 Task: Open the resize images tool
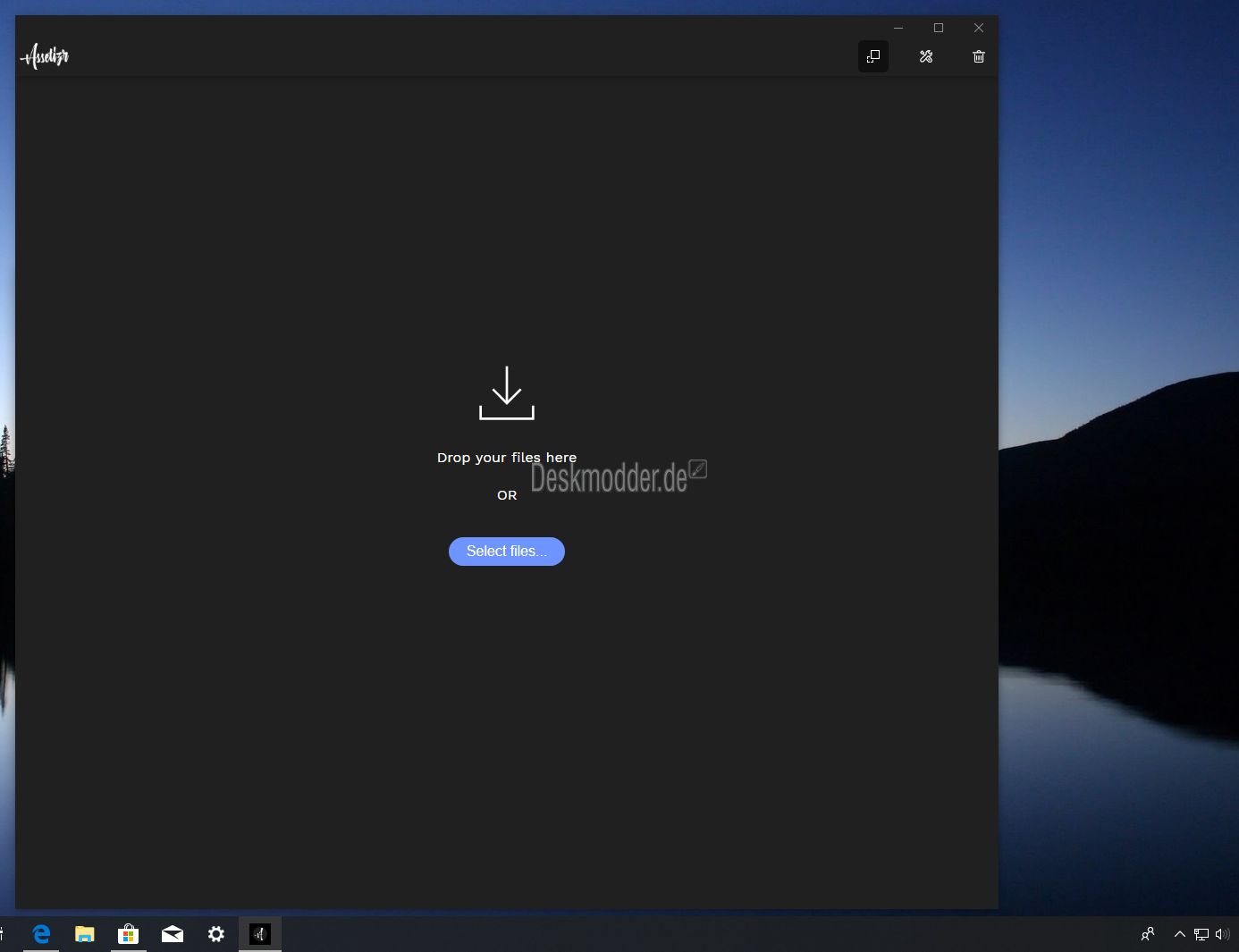click(x=873, y=56)
